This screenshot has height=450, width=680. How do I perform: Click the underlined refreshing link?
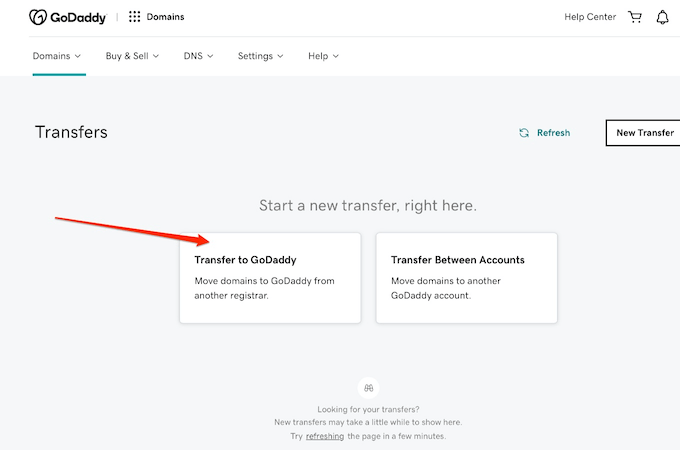[x=325, y=436]
